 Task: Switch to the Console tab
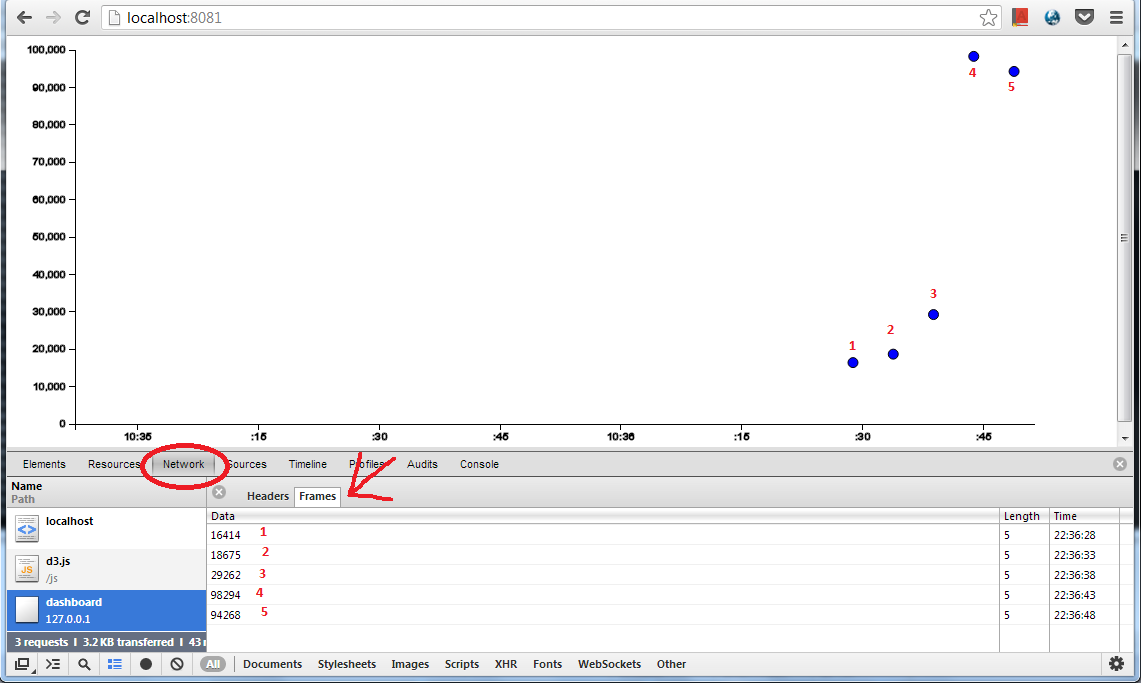479,464
